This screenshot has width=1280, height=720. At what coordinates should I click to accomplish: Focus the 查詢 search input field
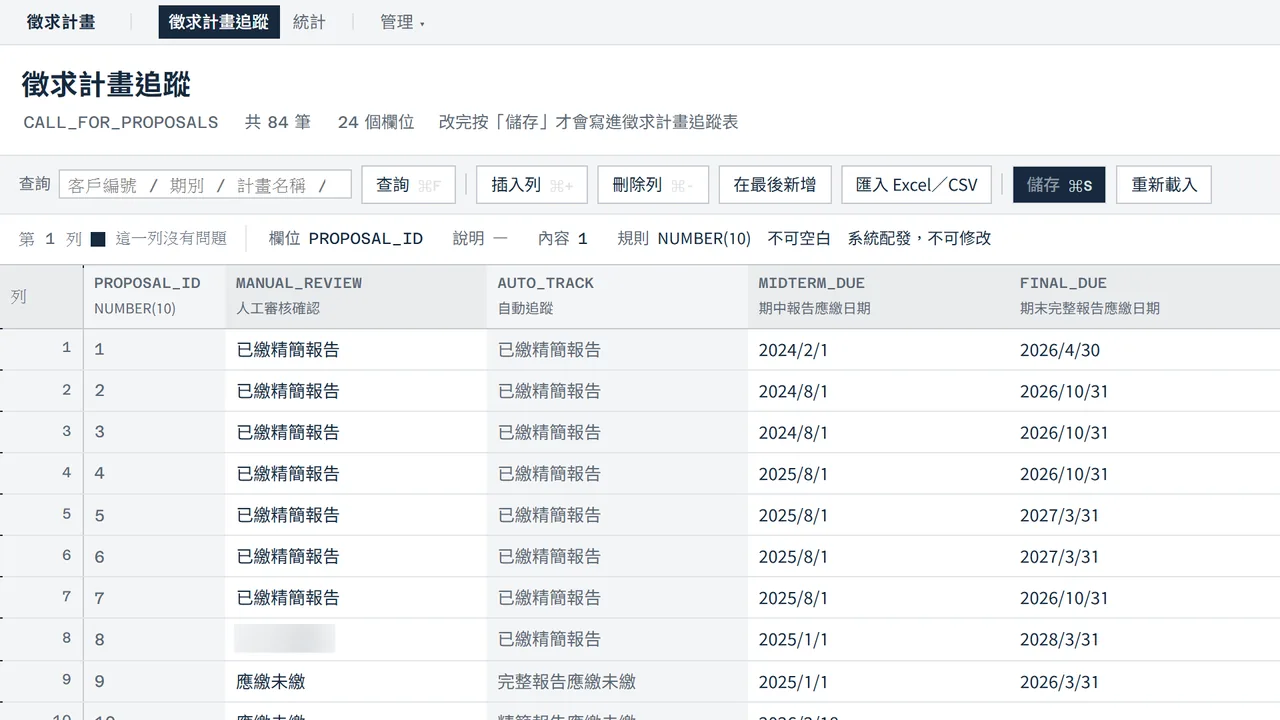(205, 185)
